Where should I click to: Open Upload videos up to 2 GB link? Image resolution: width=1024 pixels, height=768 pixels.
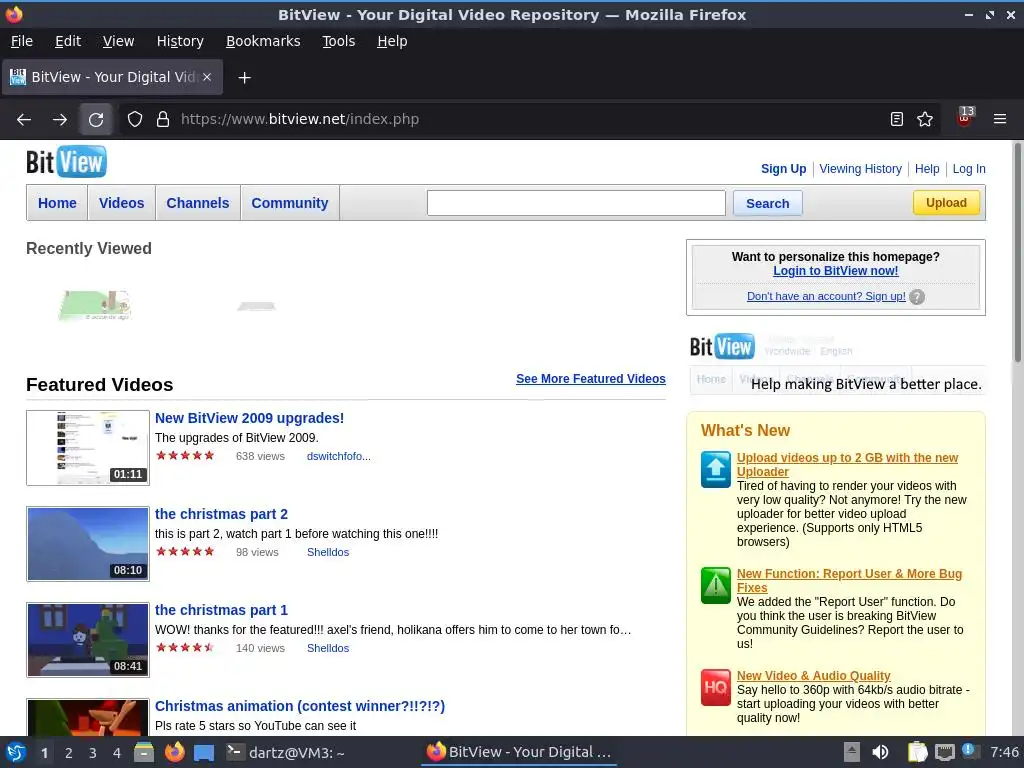847,464
